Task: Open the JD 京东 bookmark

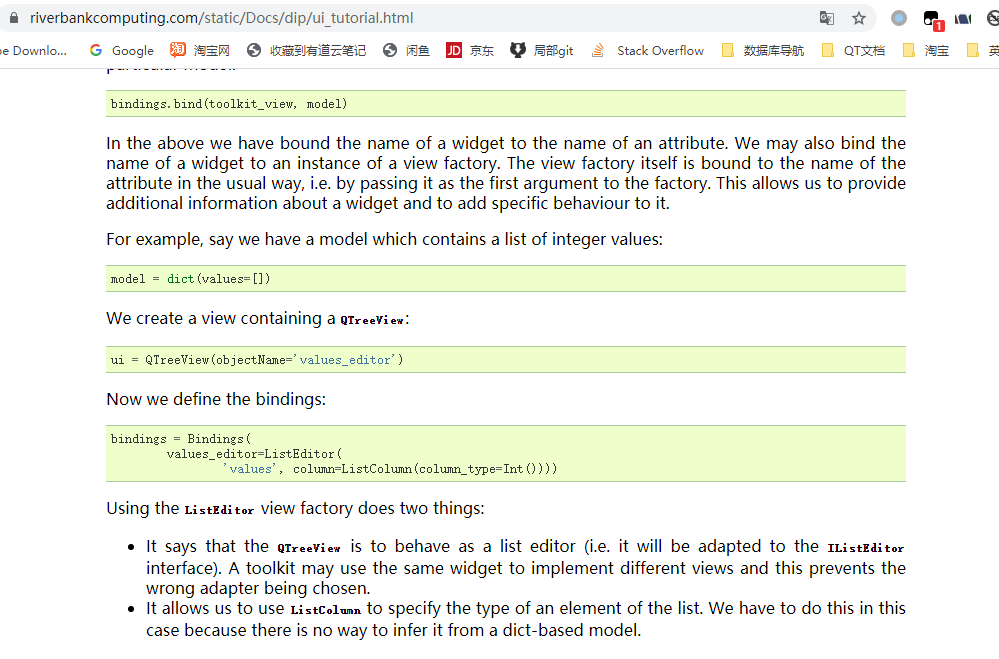Action: click(x=470, y=50)
